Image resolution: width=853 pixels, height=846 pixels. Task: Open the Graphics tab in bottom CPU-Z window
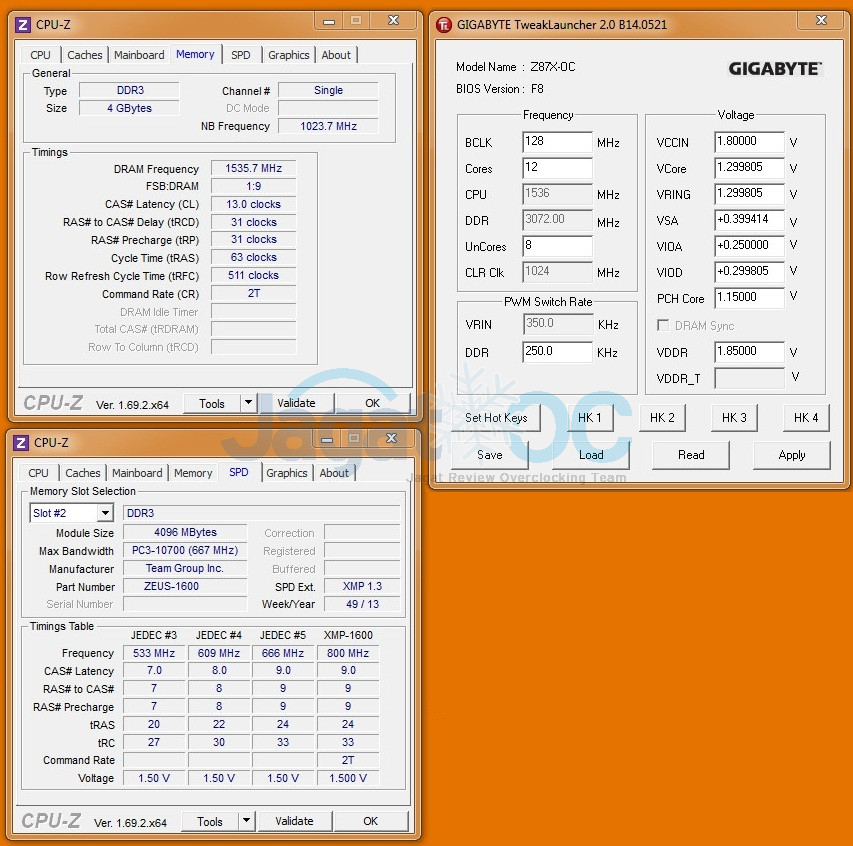pos(287,473)
